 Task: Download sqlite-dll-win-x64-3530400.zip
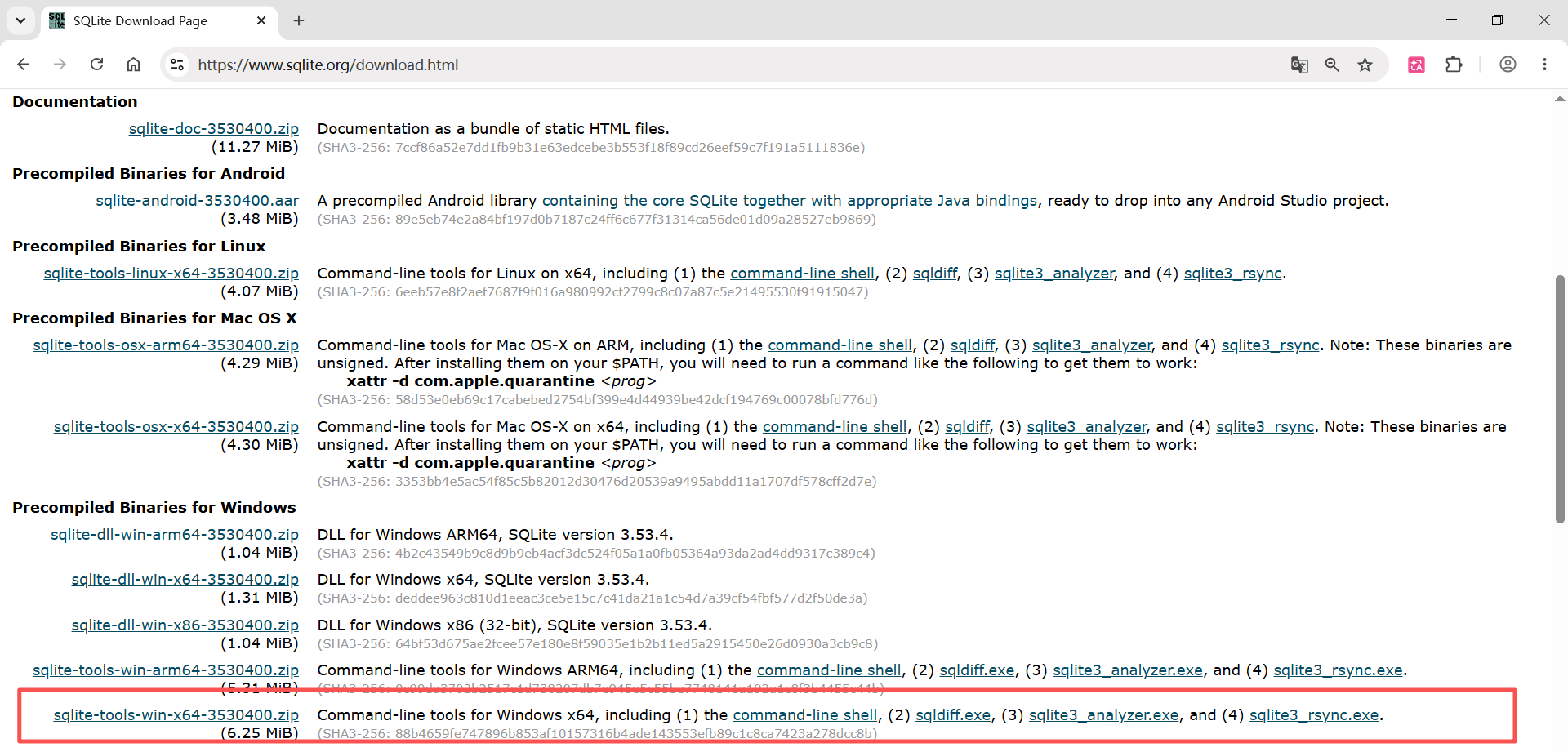[x=185, y=579]
